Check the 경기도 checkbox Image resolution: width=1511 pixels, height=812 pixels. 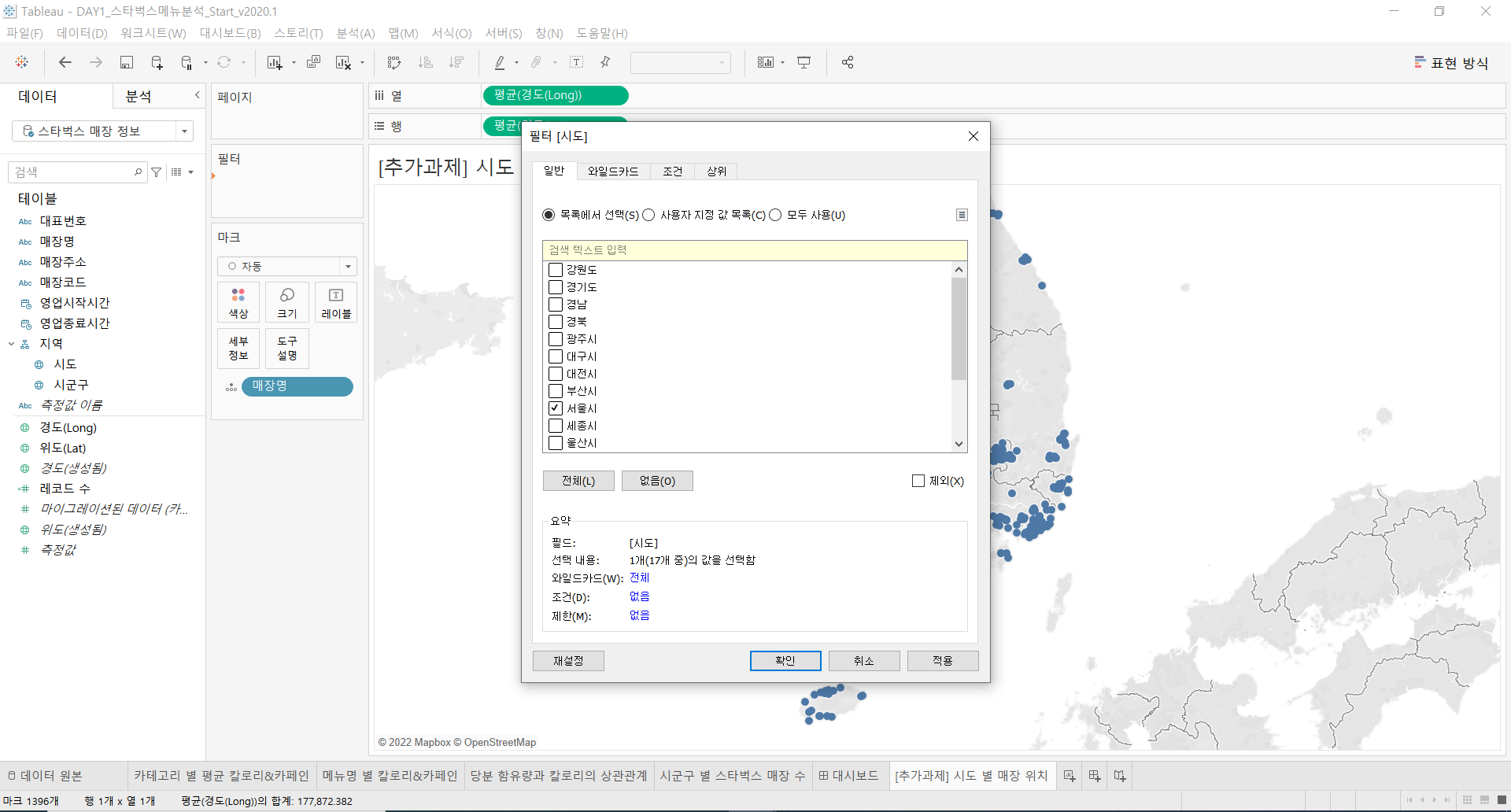point(556,287)
